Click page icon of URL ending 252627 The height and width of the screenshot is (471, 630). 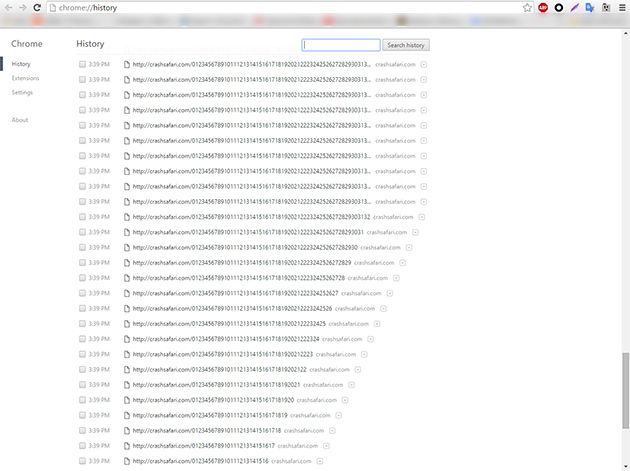click(127, 293)
